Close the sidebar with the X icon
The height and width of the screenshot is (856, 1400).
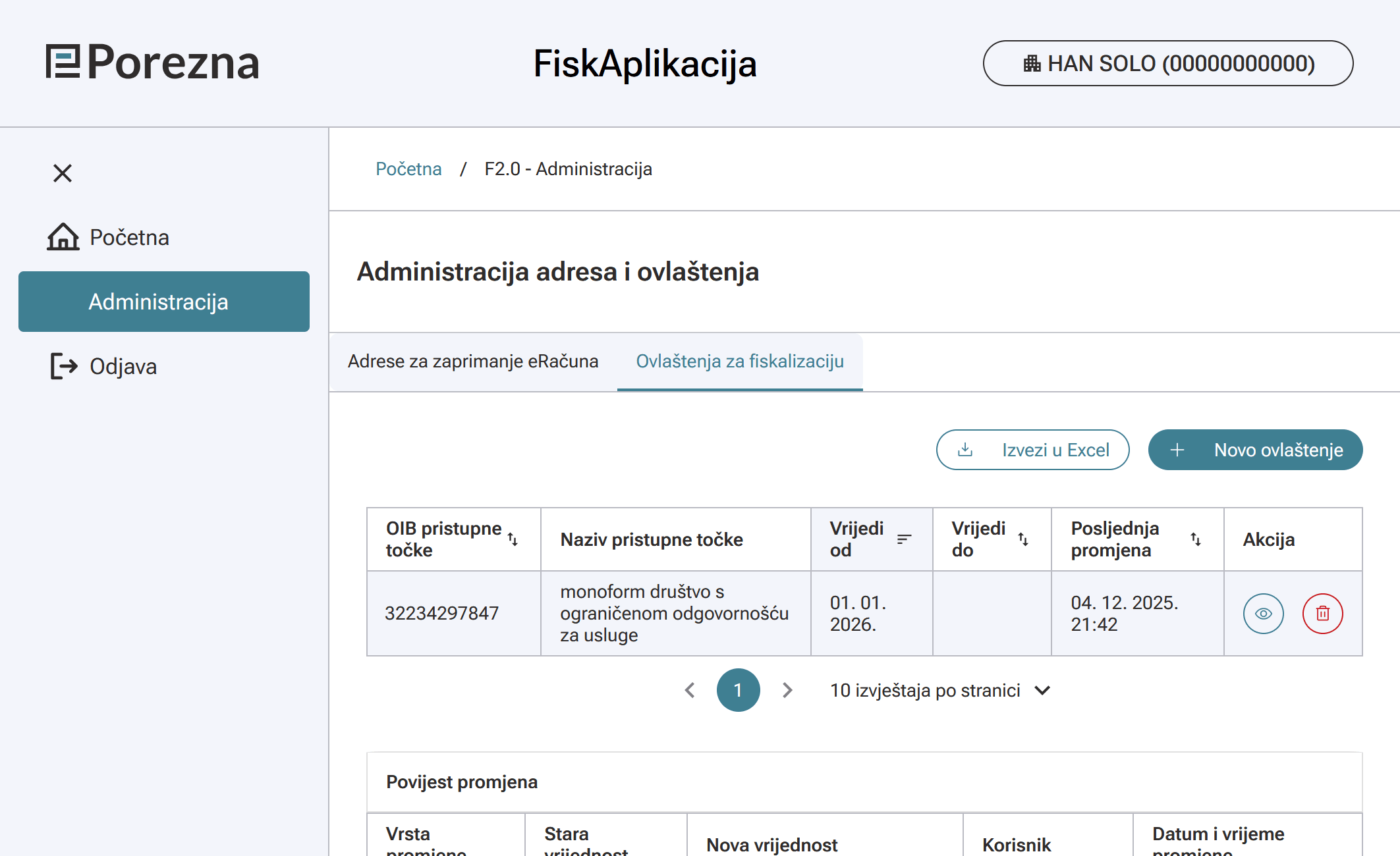coord(63,173)
